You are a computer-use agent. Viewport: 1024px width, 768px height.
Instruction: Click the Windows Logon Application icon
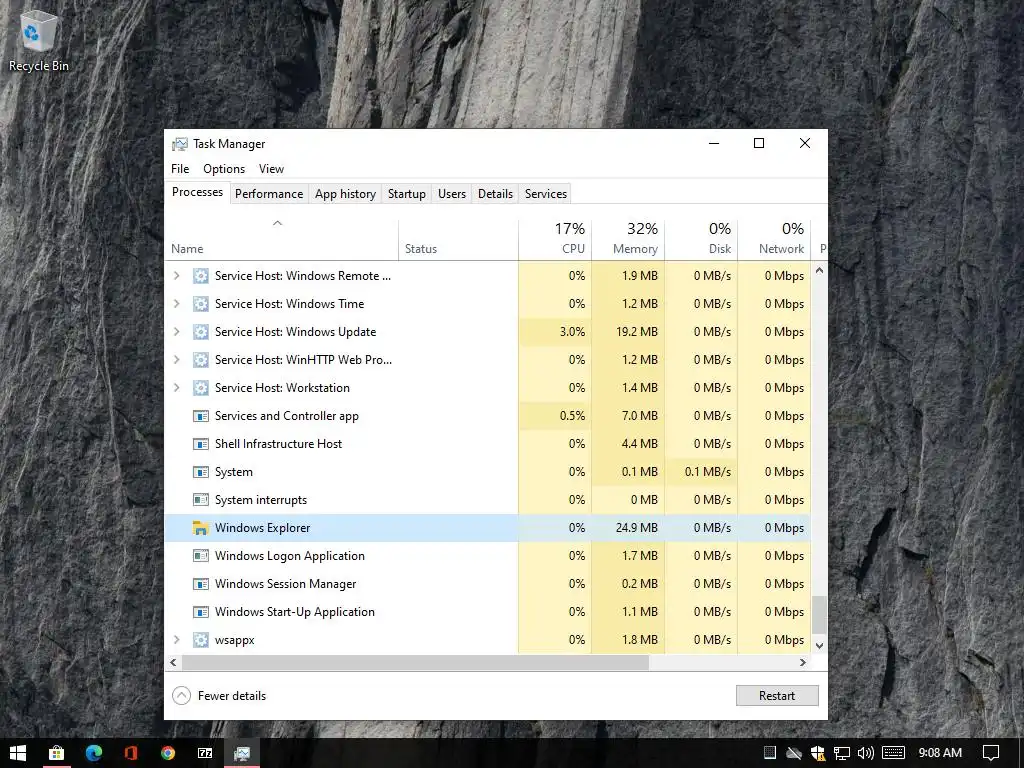pyautogui.click(x=200, y=556)
